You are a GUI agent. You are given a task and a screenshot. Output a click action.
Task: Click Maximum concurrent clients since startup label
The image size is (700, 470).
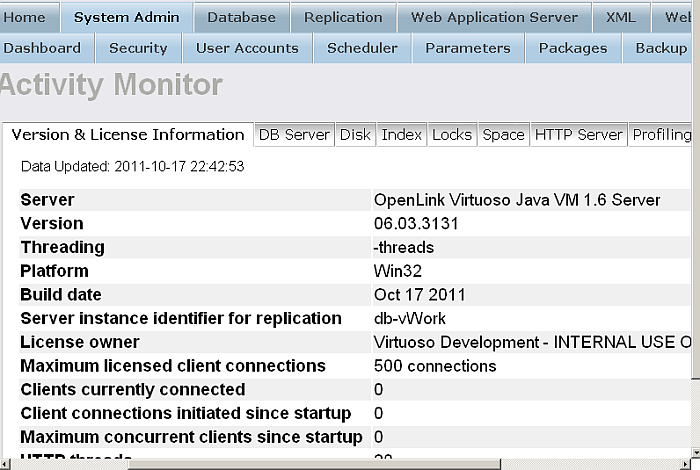click(x=191, y=437)
